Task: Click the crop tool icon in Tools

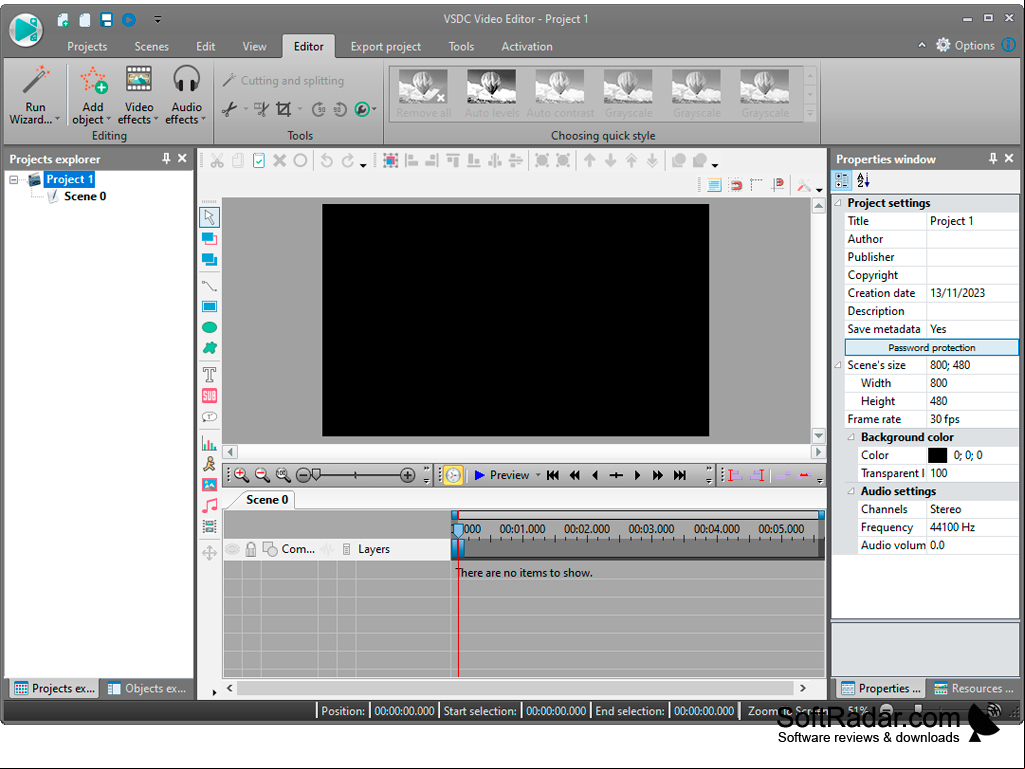Action: click(283, 109)
